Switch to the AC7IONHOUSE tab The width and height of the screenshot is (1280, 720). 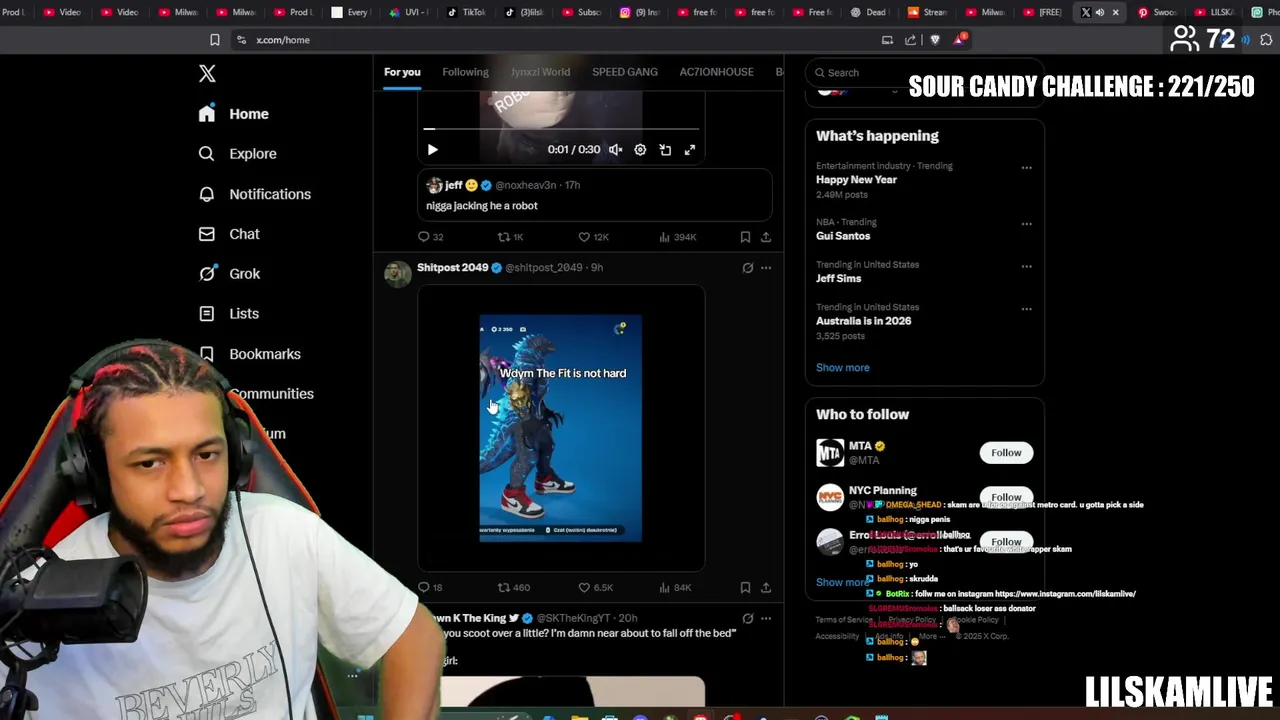click(717, 72)
